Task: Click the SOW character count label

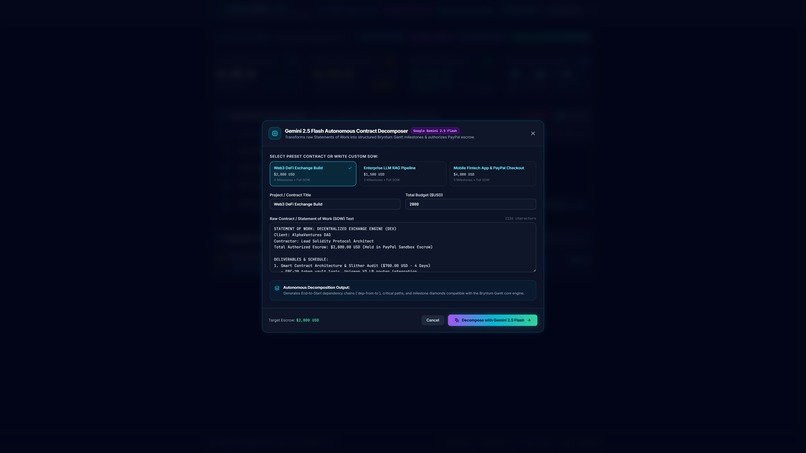Action: tap(520, 219)
